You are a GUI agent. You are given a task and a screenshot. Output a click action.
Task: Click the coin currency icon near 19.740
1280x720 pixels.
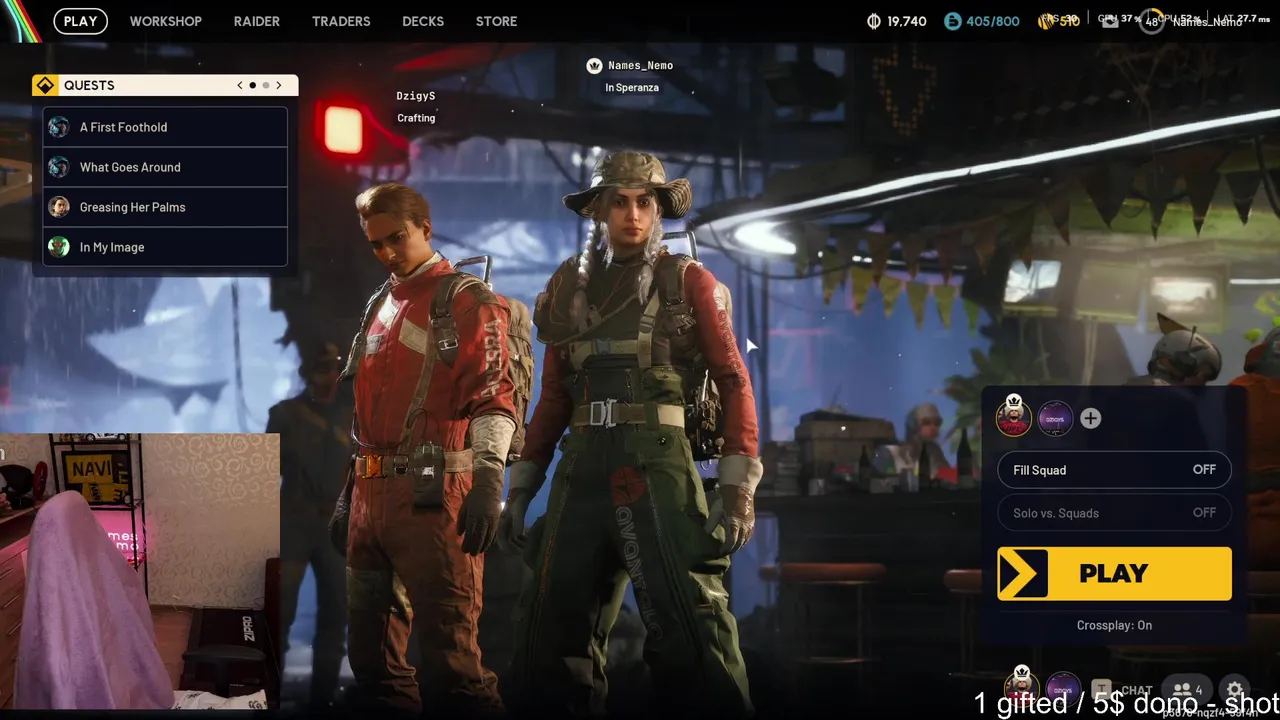[873, 21]
